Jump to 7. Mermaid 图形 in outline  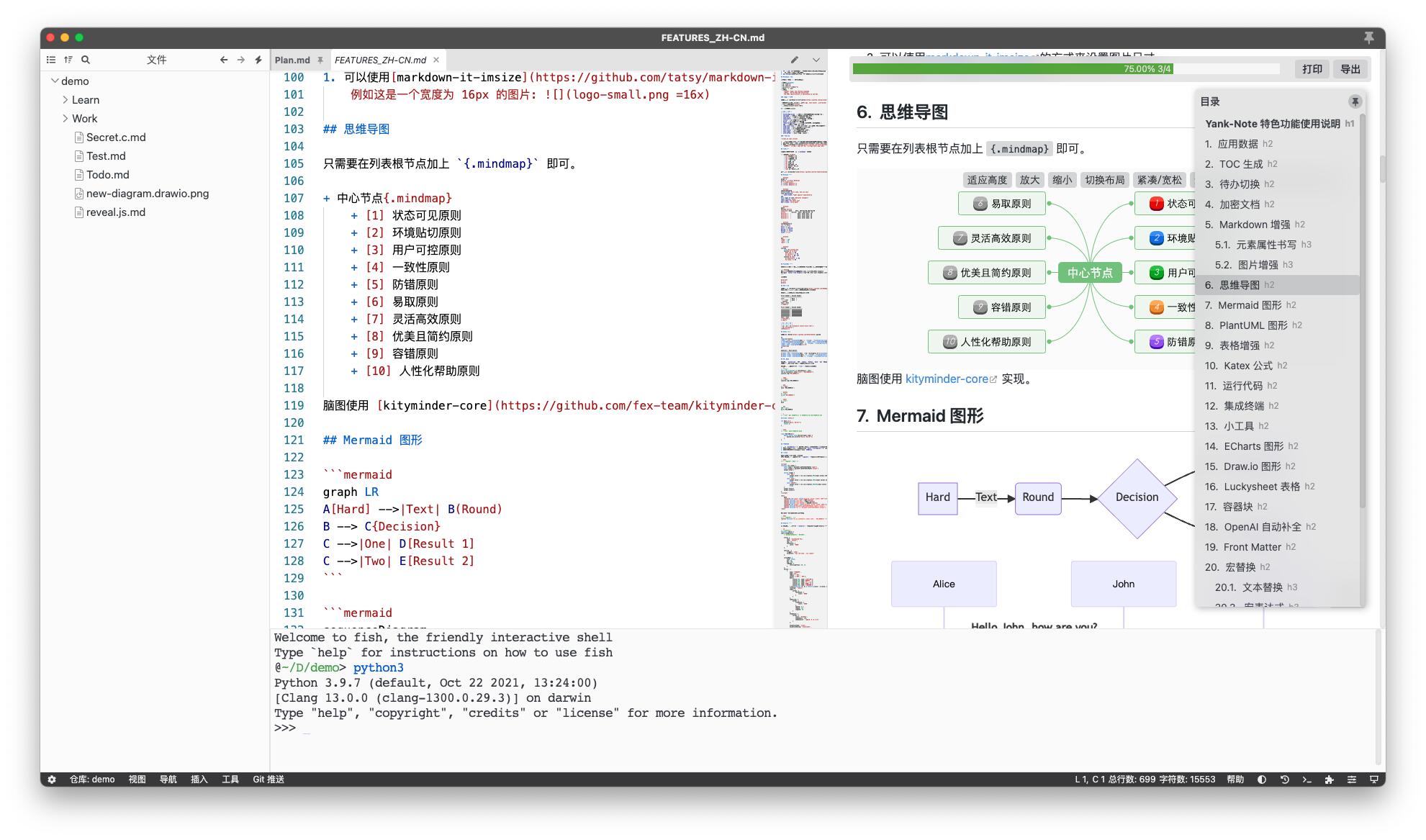[x=1278, y=305]
